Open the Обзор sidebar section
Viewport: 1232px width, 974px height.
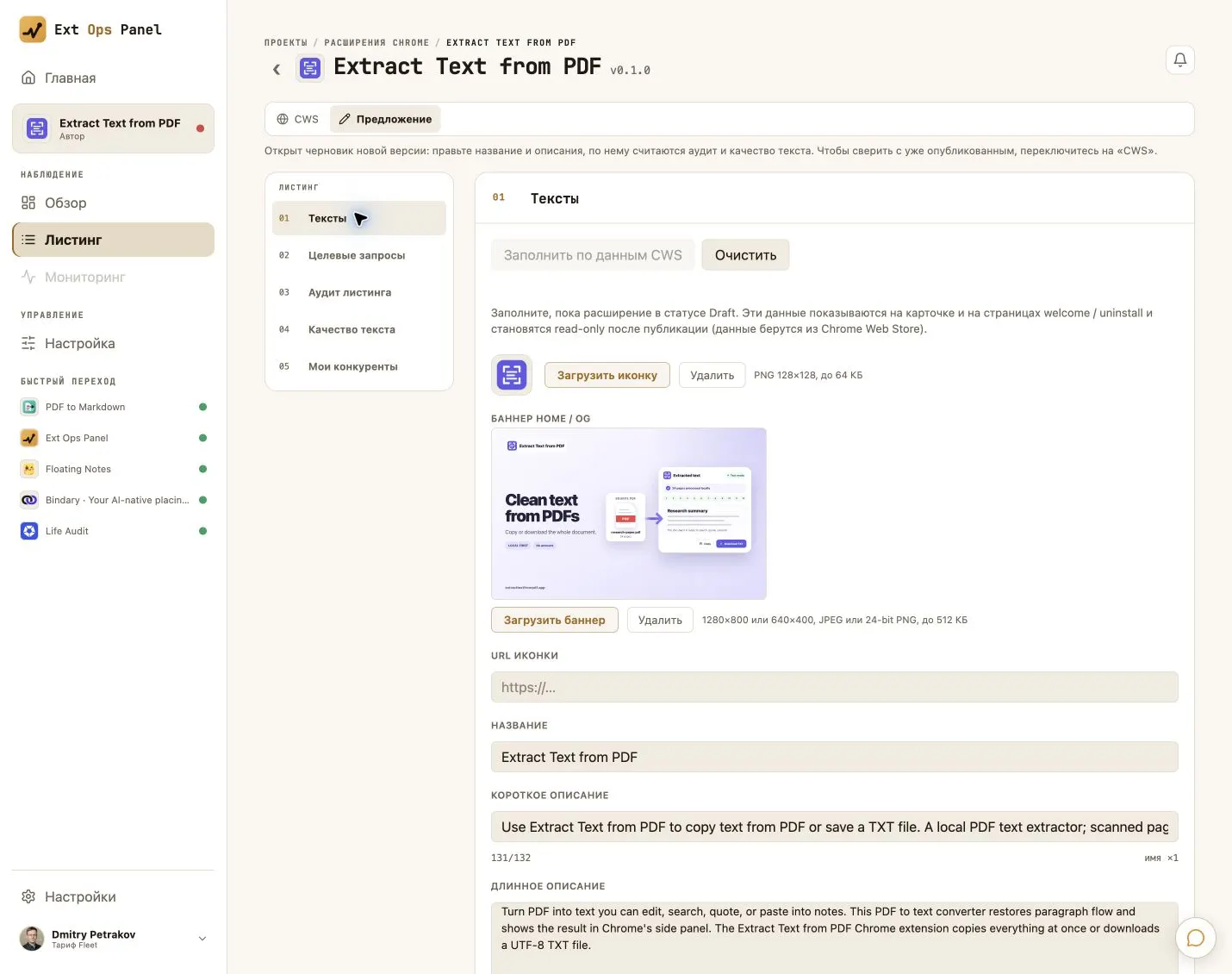[113, 203]
